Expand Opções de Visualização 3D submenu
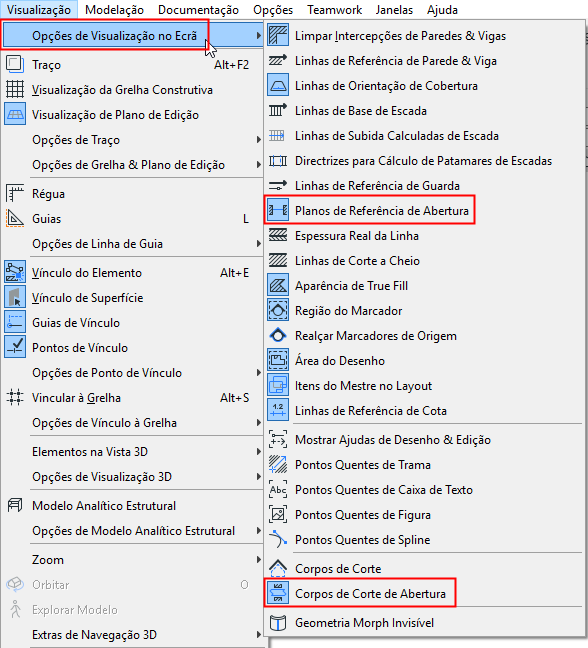This screenshot has width=588, height=648. pos(133,477)
